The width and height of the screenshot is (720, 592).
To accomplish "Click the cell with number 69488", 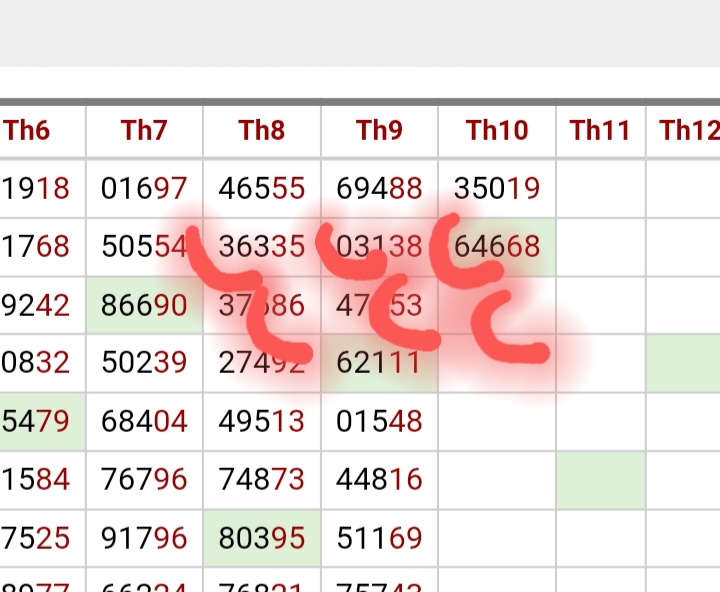I will coord(379,189).
